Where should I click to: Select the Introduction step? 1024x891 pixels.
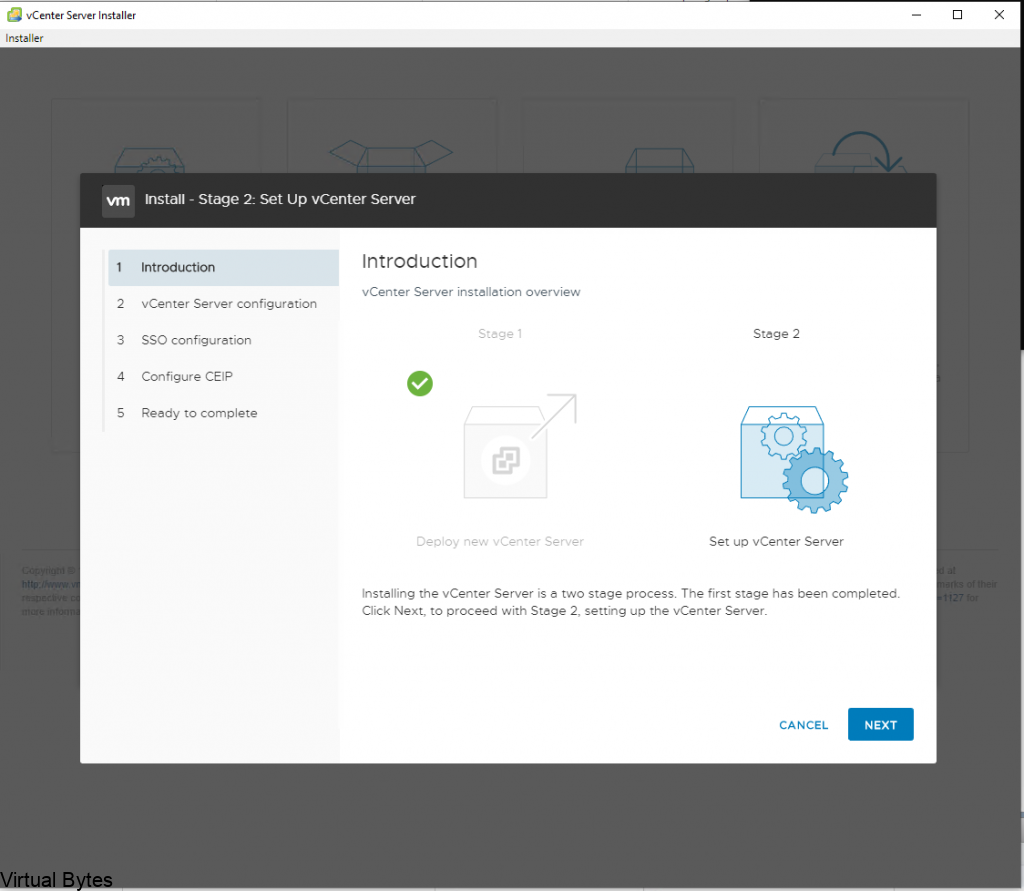coord(223,267)
